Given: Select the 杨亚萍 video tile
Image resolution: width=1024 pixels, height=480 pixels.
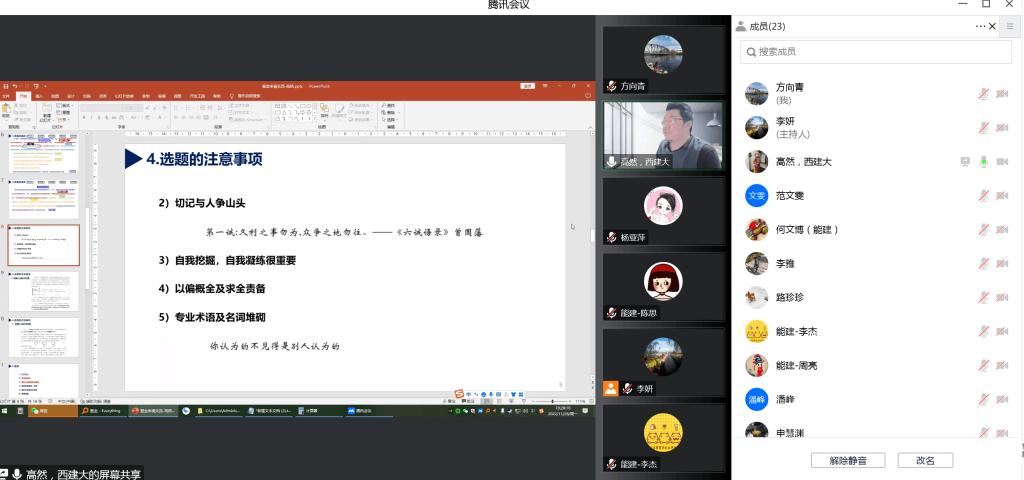Looking at the screenshot, I should [x=663, y=212].
